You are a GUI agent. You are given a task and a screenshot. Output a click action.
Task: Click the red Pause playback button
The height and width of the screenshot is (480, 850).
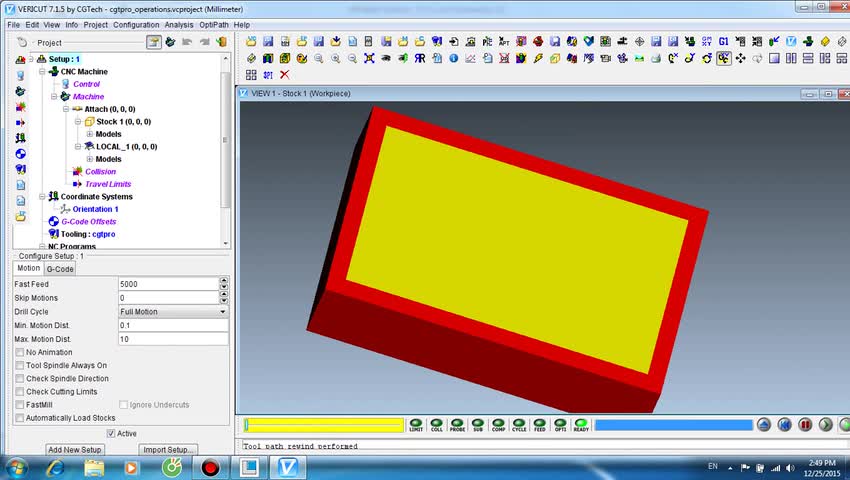click(x=805, y=424)
